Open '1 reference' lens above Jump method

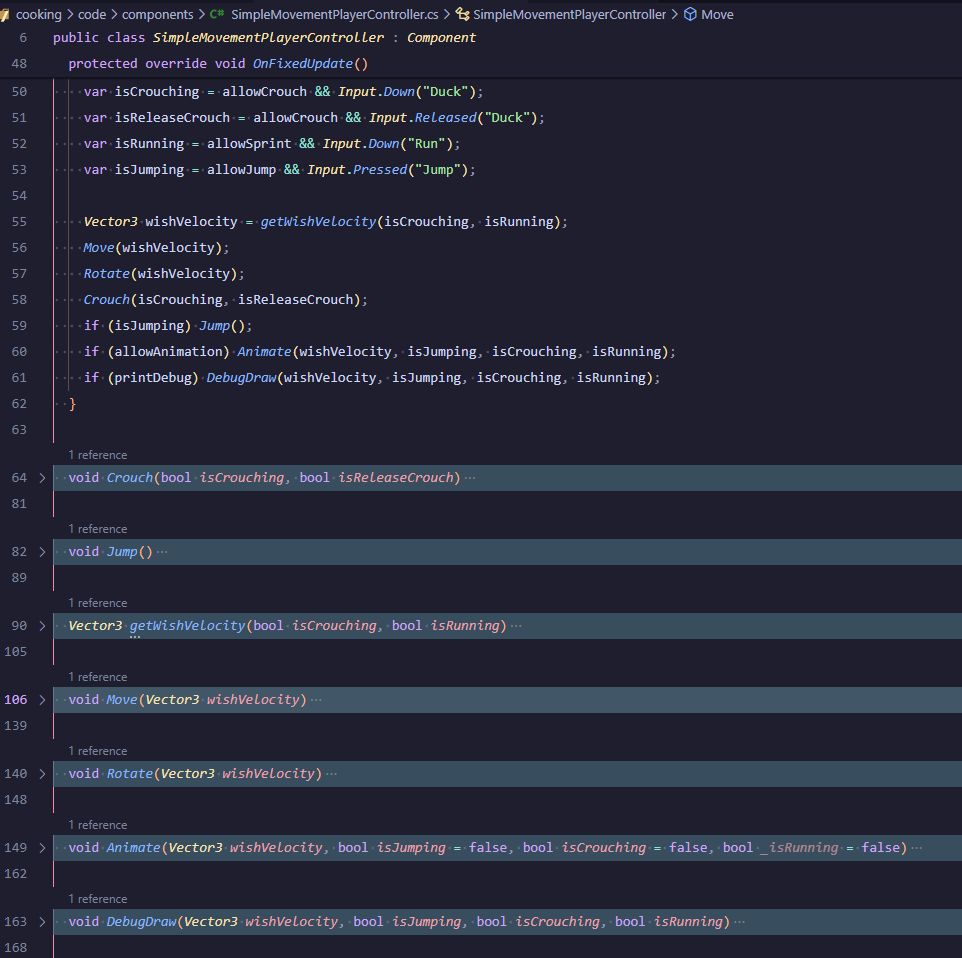[x=98, y=529]
